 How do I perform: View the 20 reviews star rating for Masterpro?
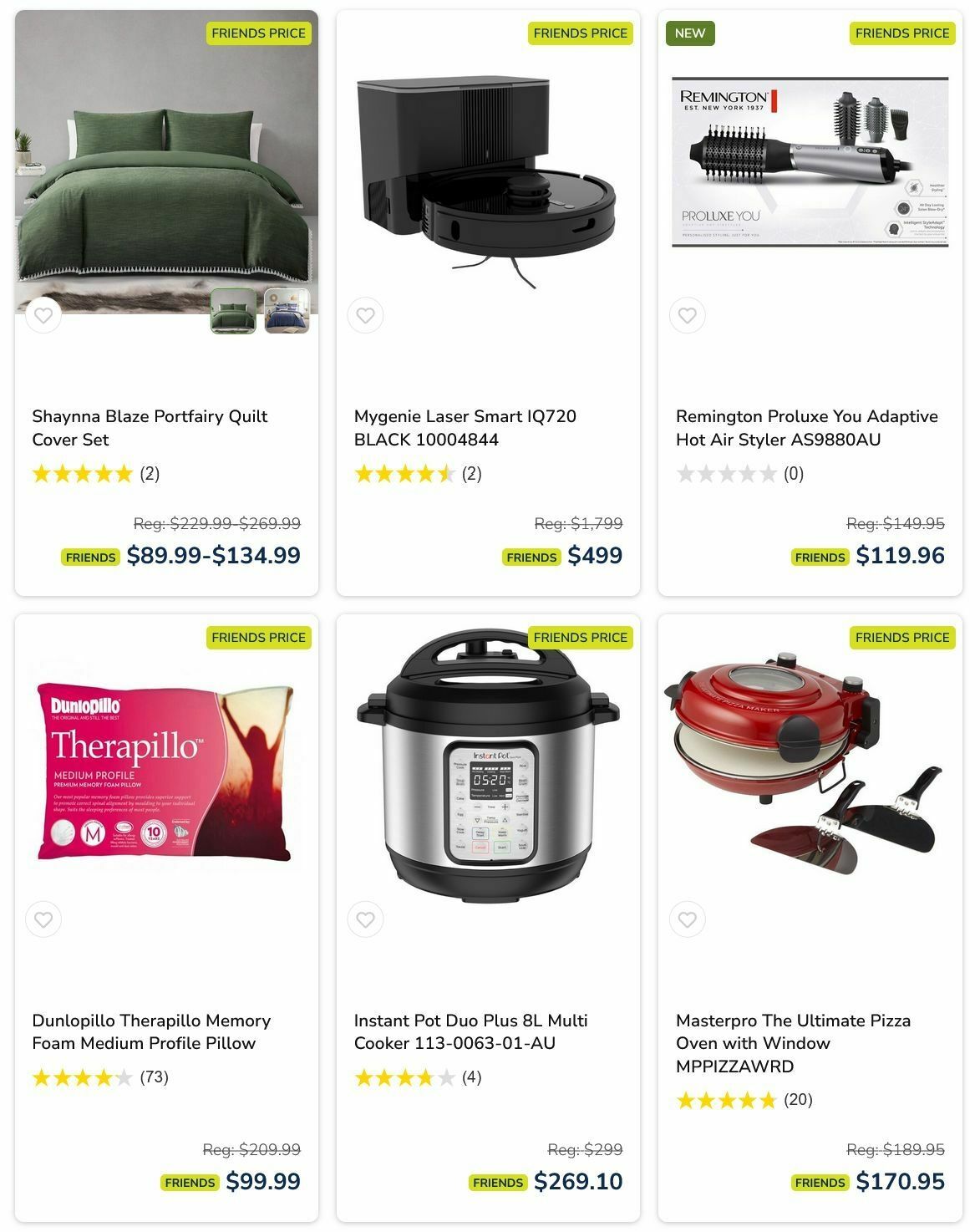point(744,1100)
